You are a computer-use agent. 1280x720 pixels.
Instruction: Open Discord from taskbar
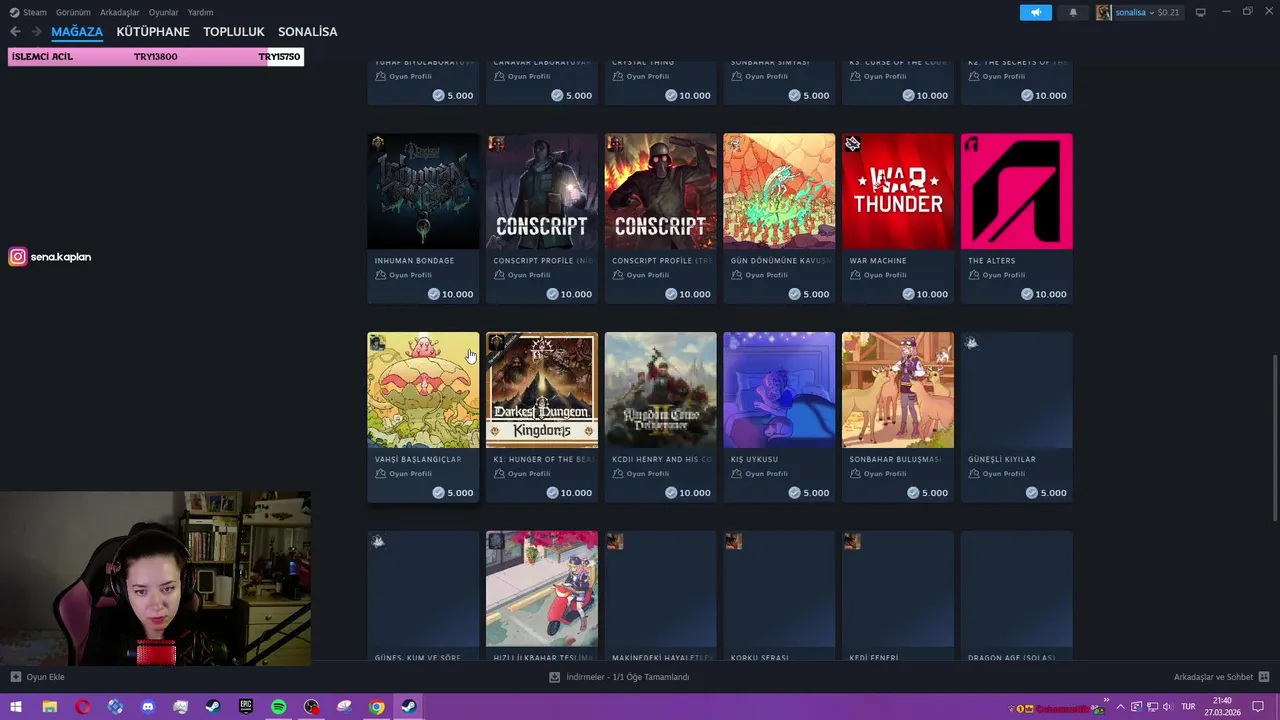pos(148,707)
